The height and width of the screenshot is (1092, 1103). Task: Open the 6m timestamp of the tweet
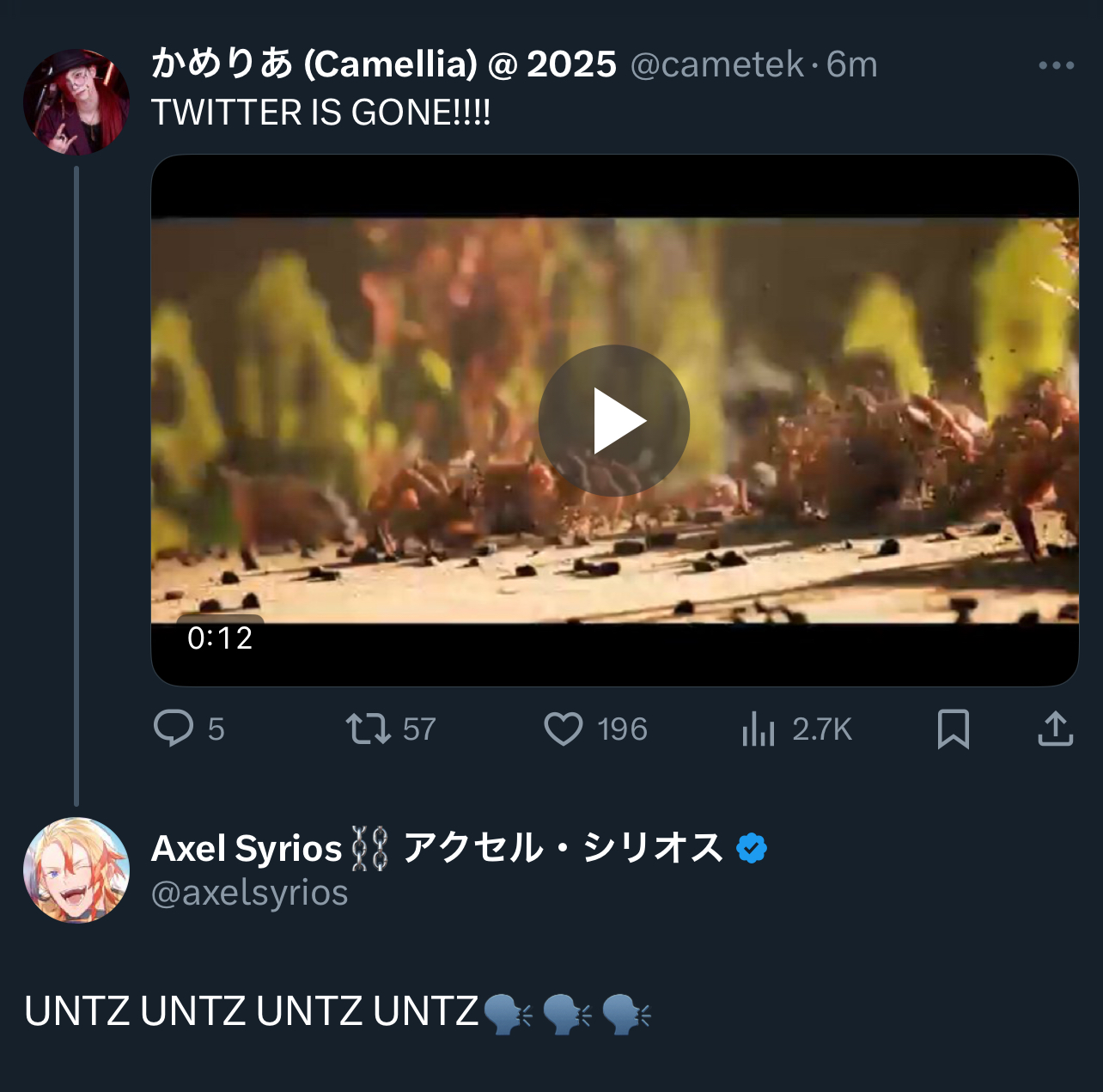[852, 65]
